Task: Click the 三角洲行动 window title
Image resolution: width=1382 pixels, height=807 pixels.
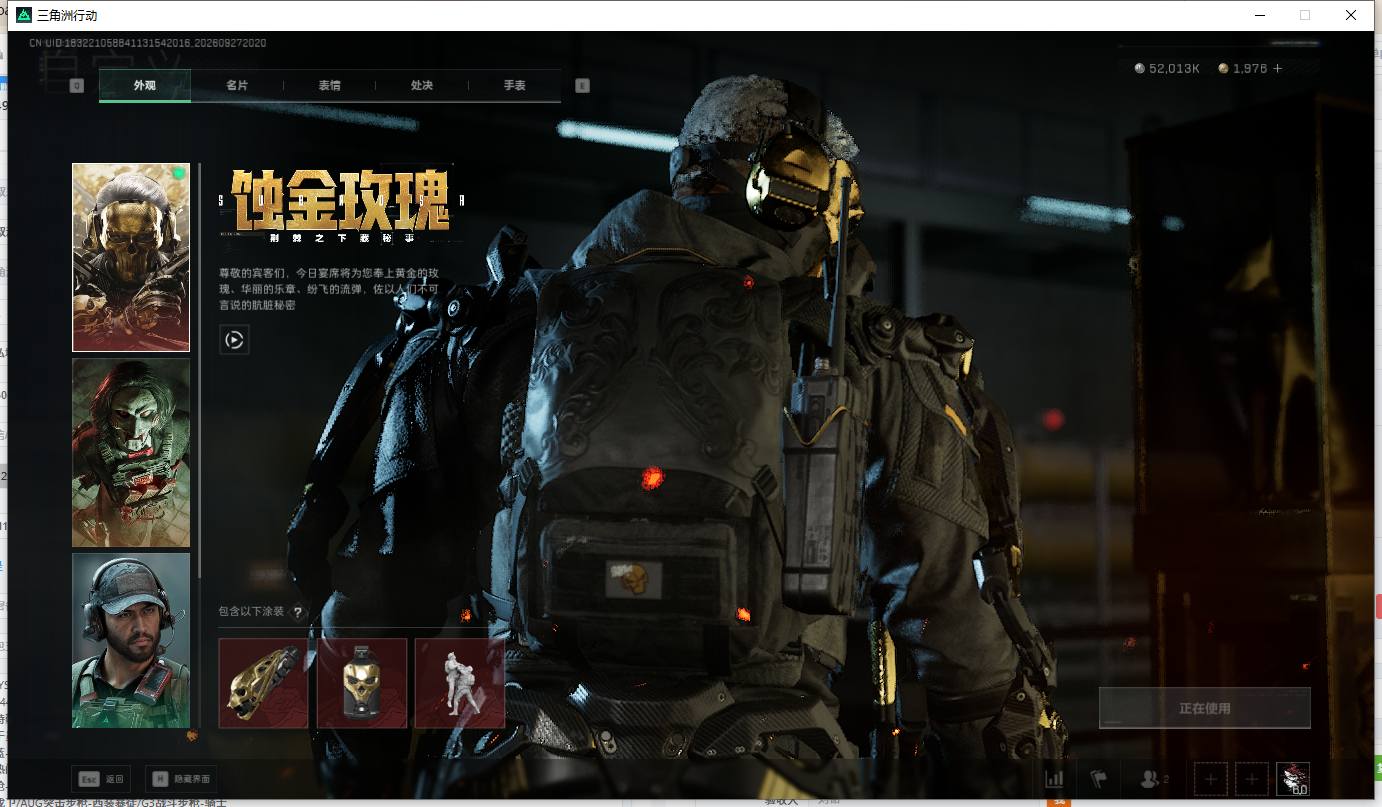Action: pyautogui.click(x=67, y=15)
